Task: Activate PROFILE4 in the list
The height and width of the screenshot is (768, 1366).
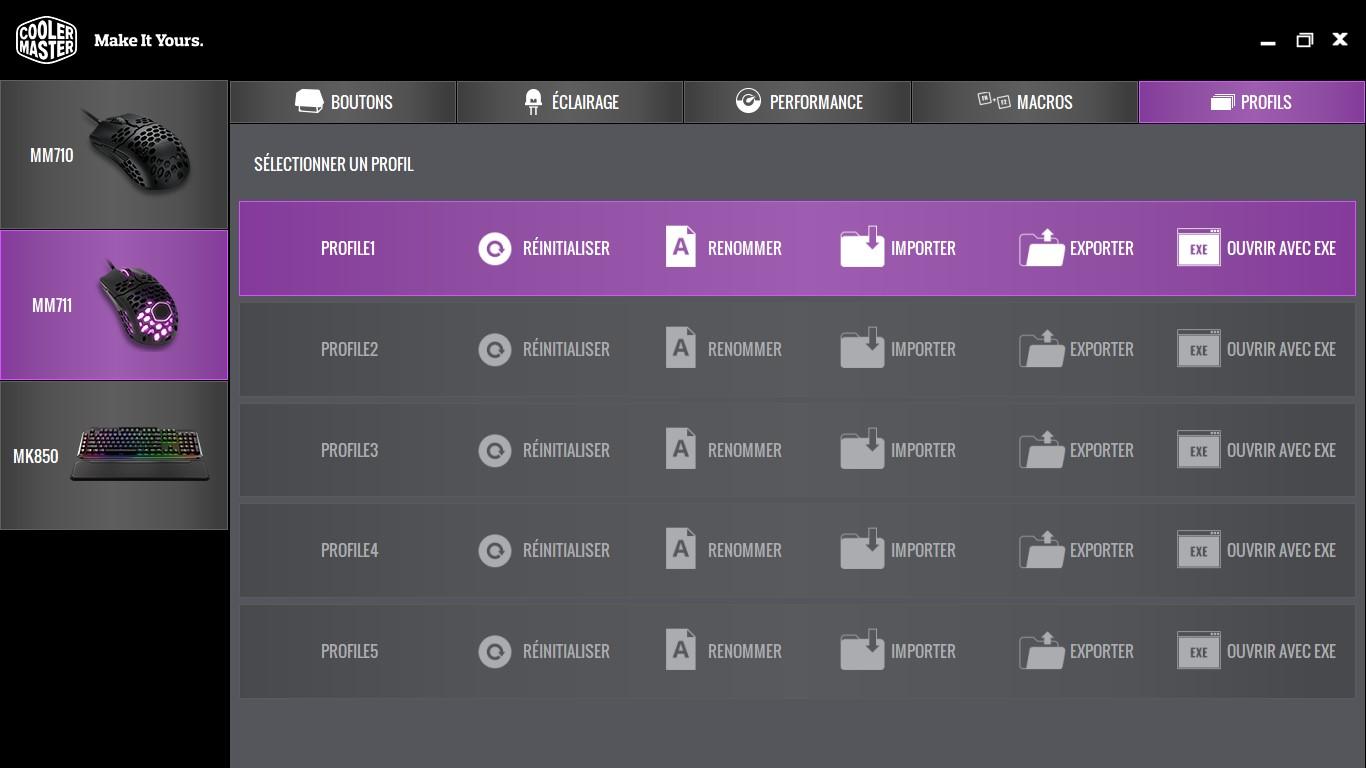Action: tap(349, 550)
